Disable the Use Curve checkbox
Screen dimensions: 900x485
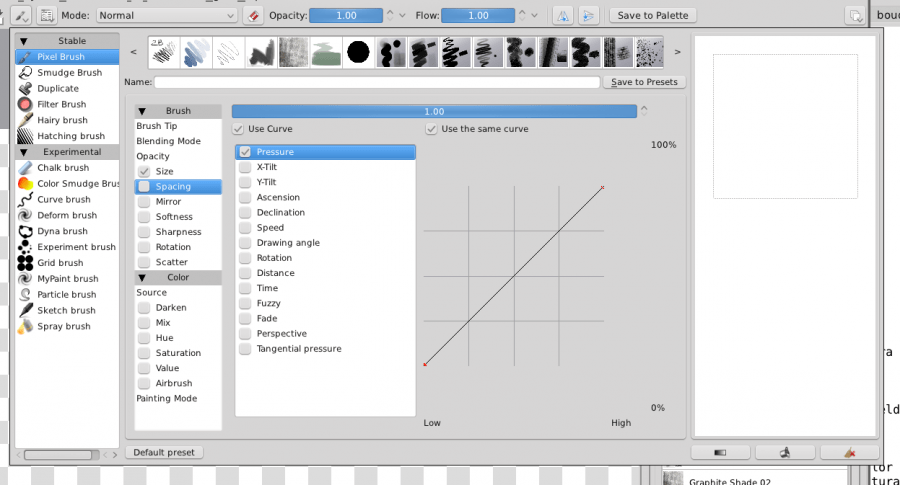click(x=238, y=129)
